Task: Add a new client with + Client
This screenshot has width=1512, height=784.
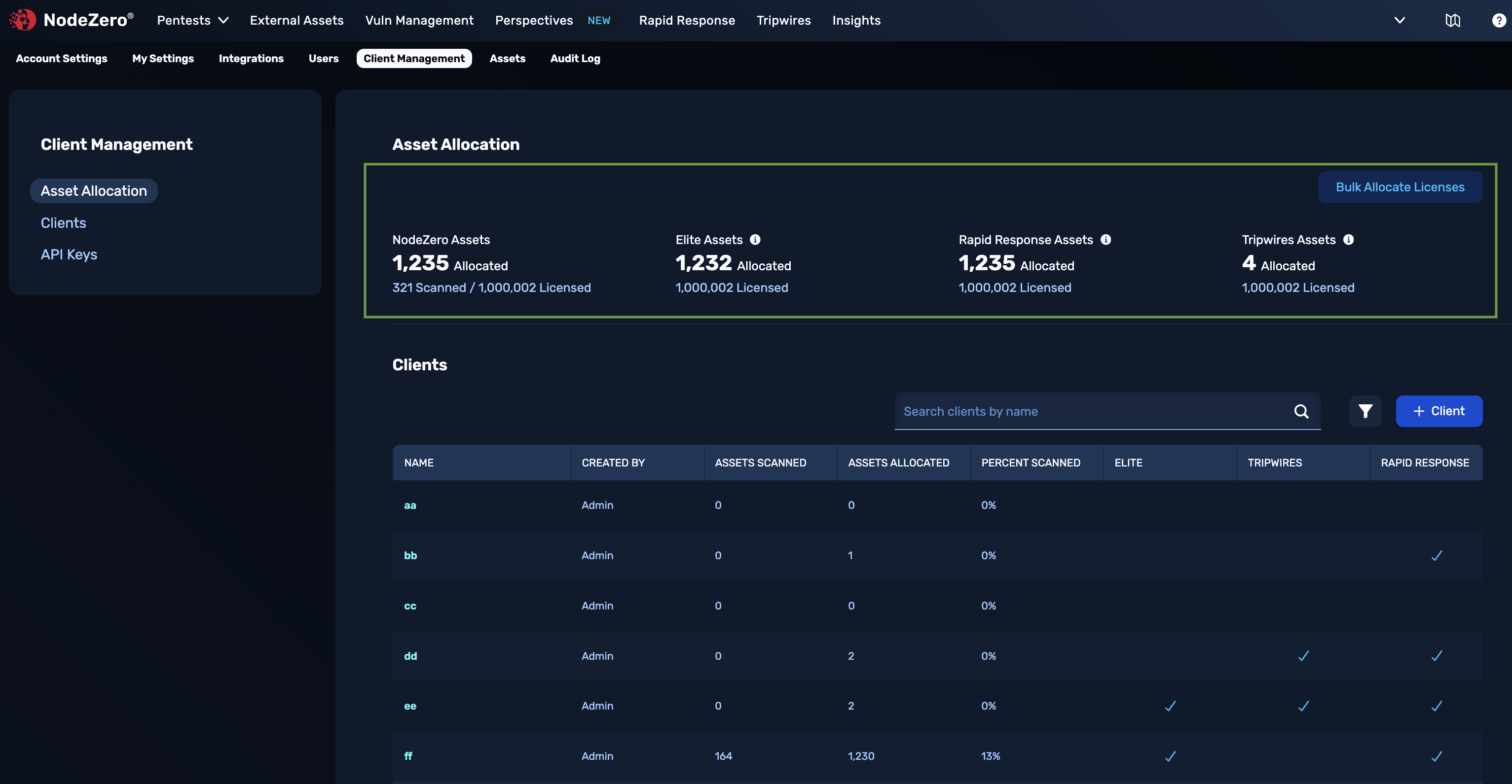Action: 1438,411
